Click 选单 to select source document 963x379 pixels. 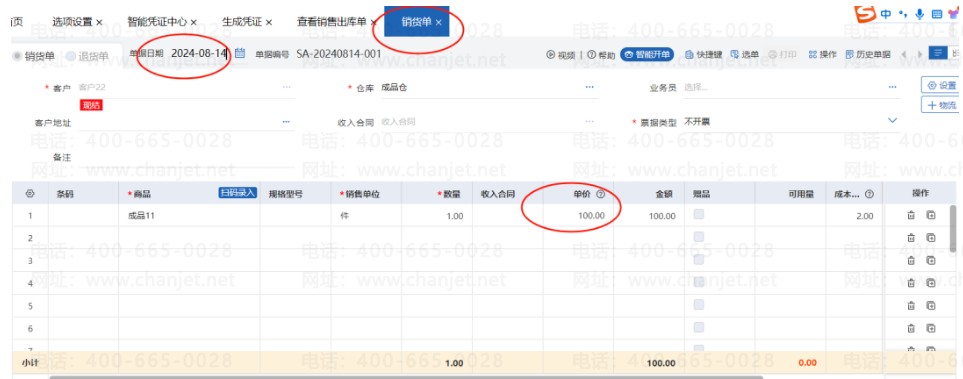point(744,54)
